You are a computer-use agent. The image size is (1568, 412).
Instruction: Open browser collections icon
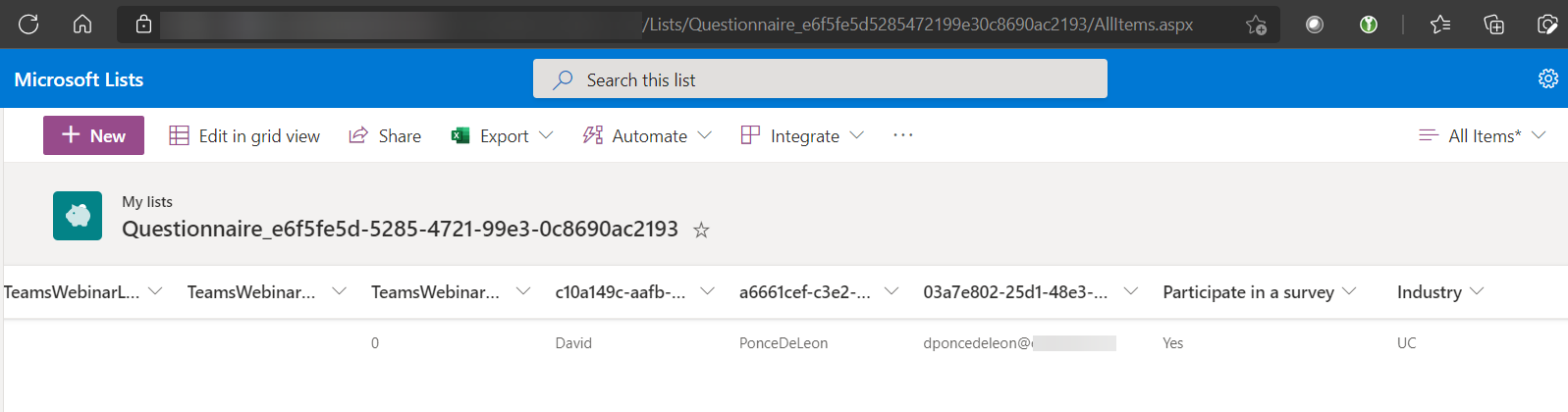[x=1493, y=25]
